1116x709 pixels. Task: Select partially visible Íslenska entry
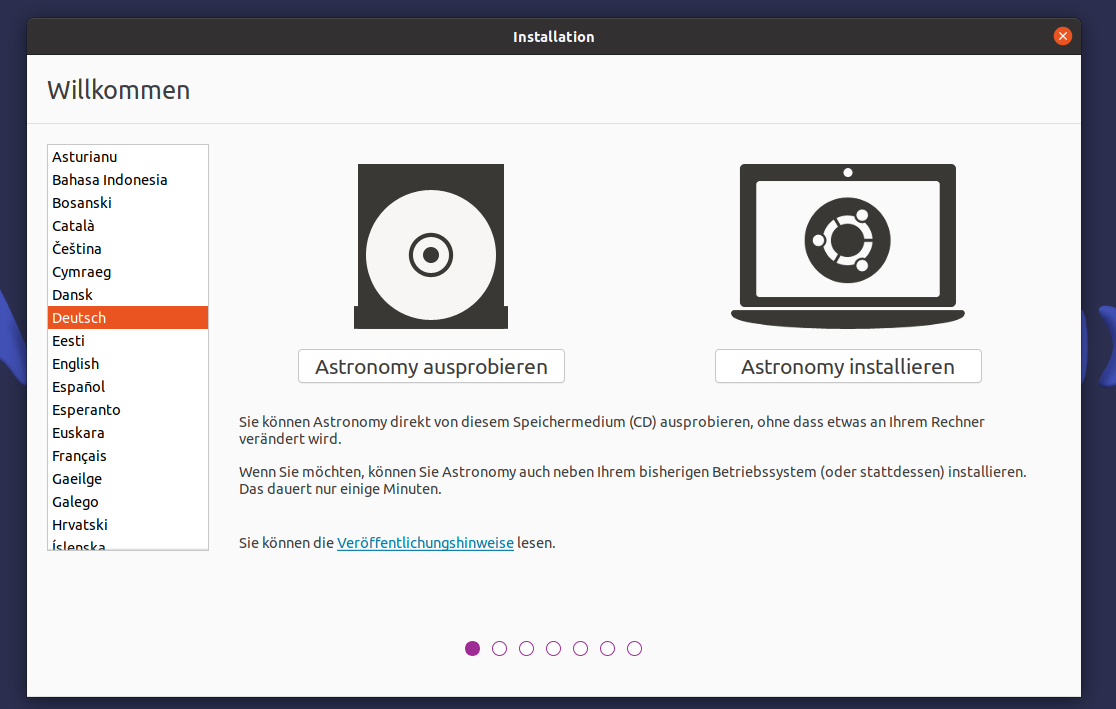click(128, 544)
